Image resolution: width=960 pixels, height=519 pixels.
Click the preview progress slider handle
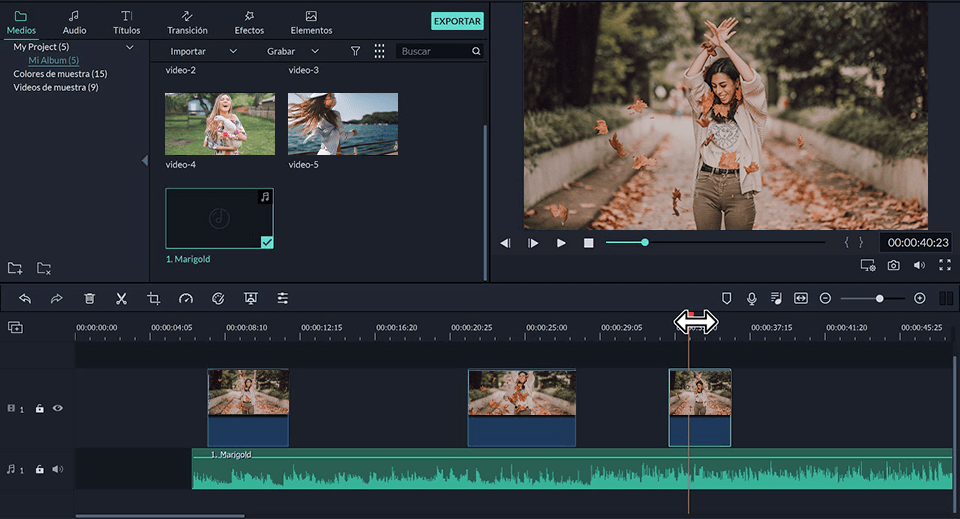pyautogui.click(x=645, y=242)
